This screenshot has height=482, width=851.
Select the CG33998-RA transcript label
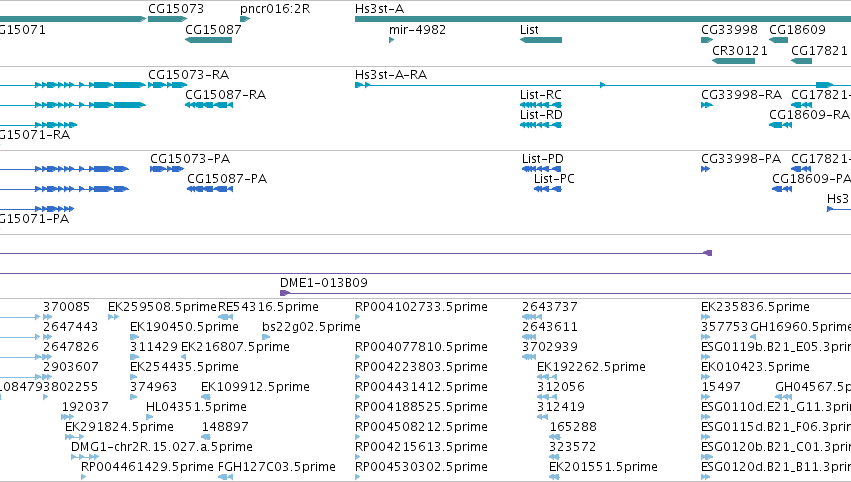point(741,94)
